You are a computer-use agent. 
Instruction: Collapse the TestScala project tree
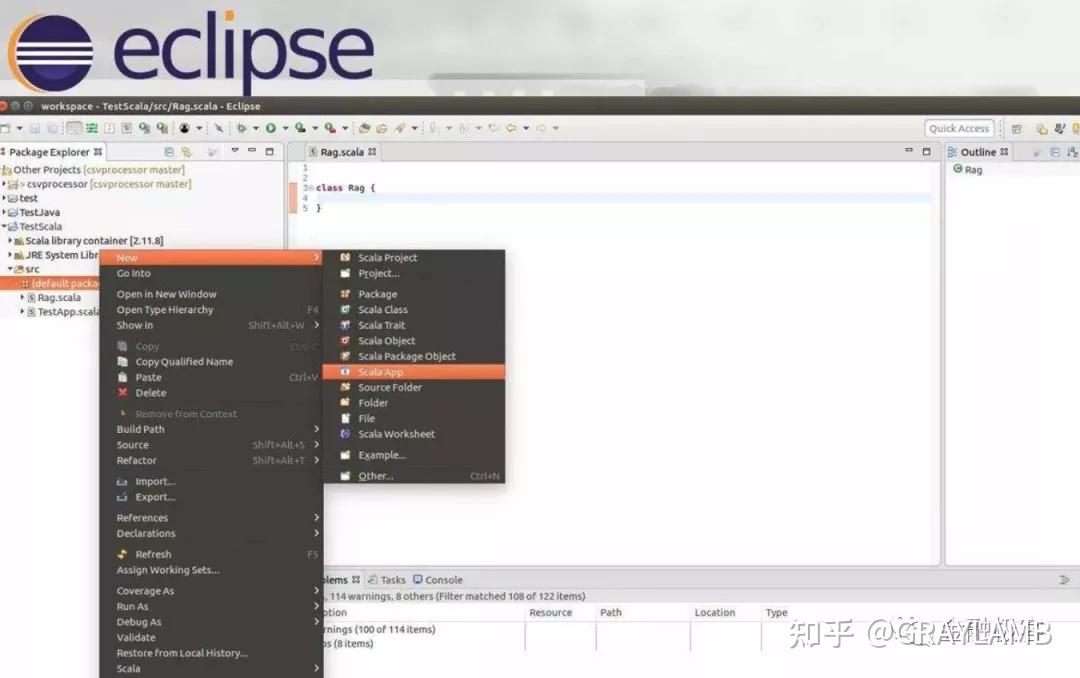(x=8, y=226)
